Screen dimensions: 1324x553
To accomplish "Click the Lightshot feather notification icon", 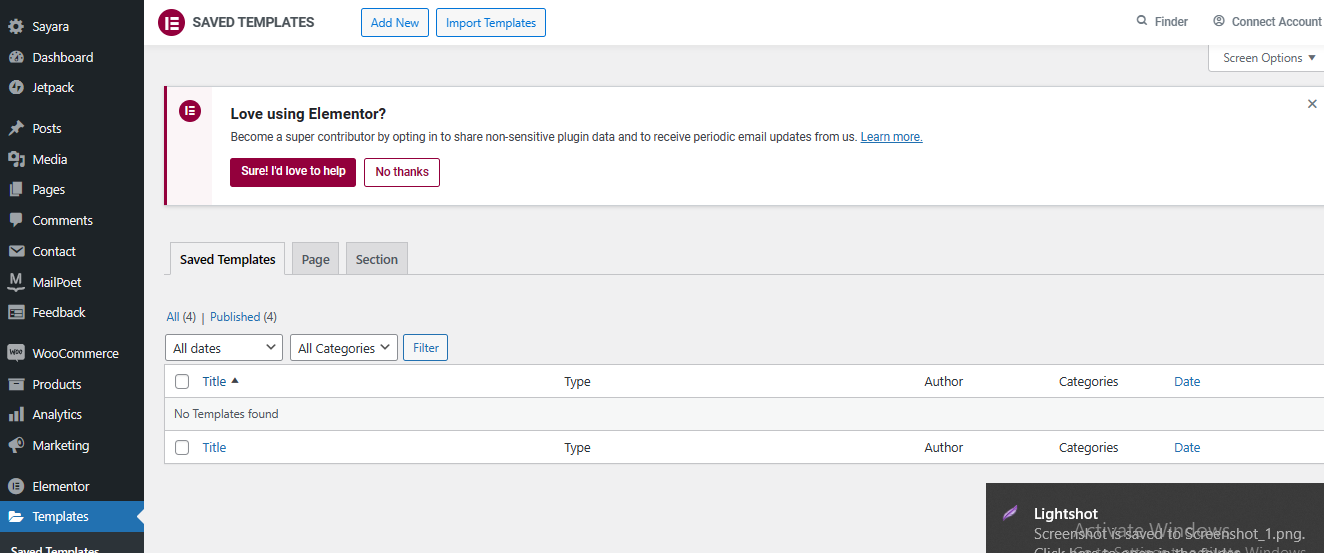I will (x=1011, y=513).
